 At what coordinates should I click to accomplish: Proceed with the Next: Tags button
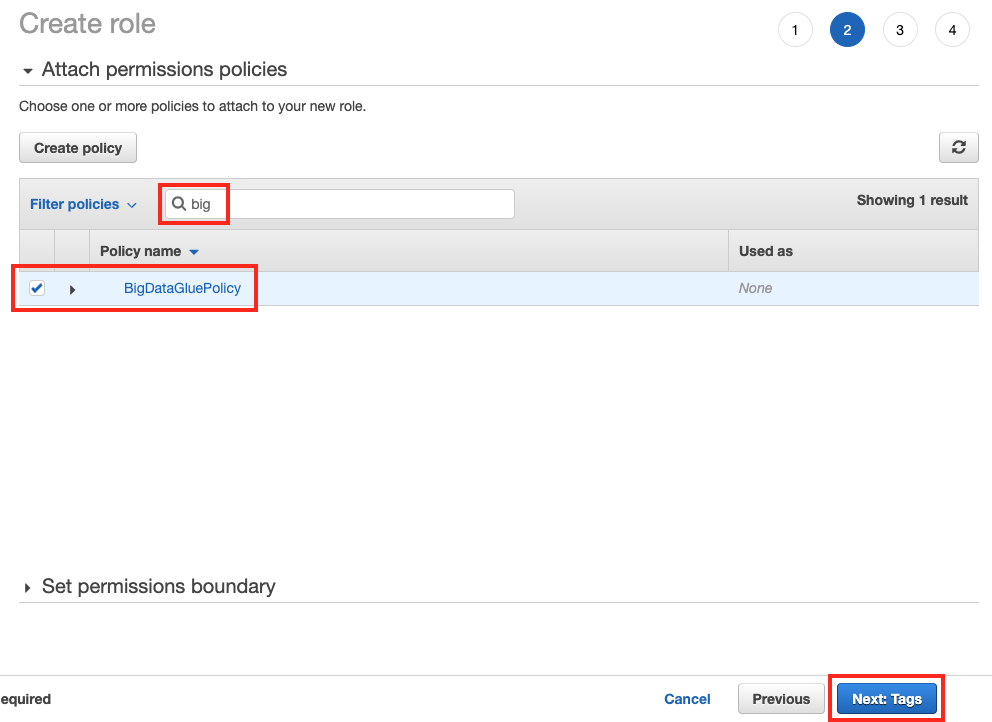click(x=886, y=699)
